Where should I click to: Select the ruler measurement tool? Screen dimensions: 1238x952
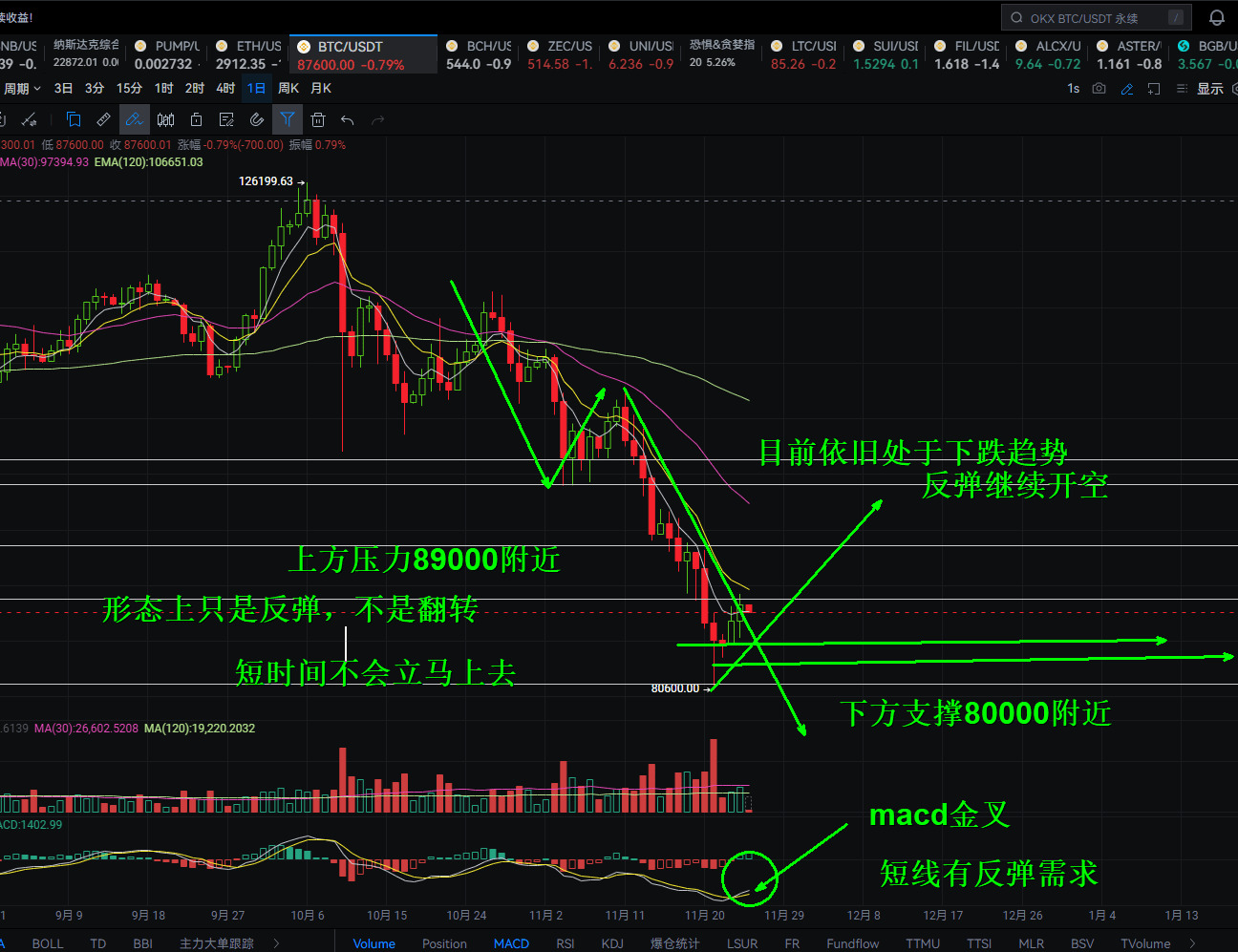[103, 119]
